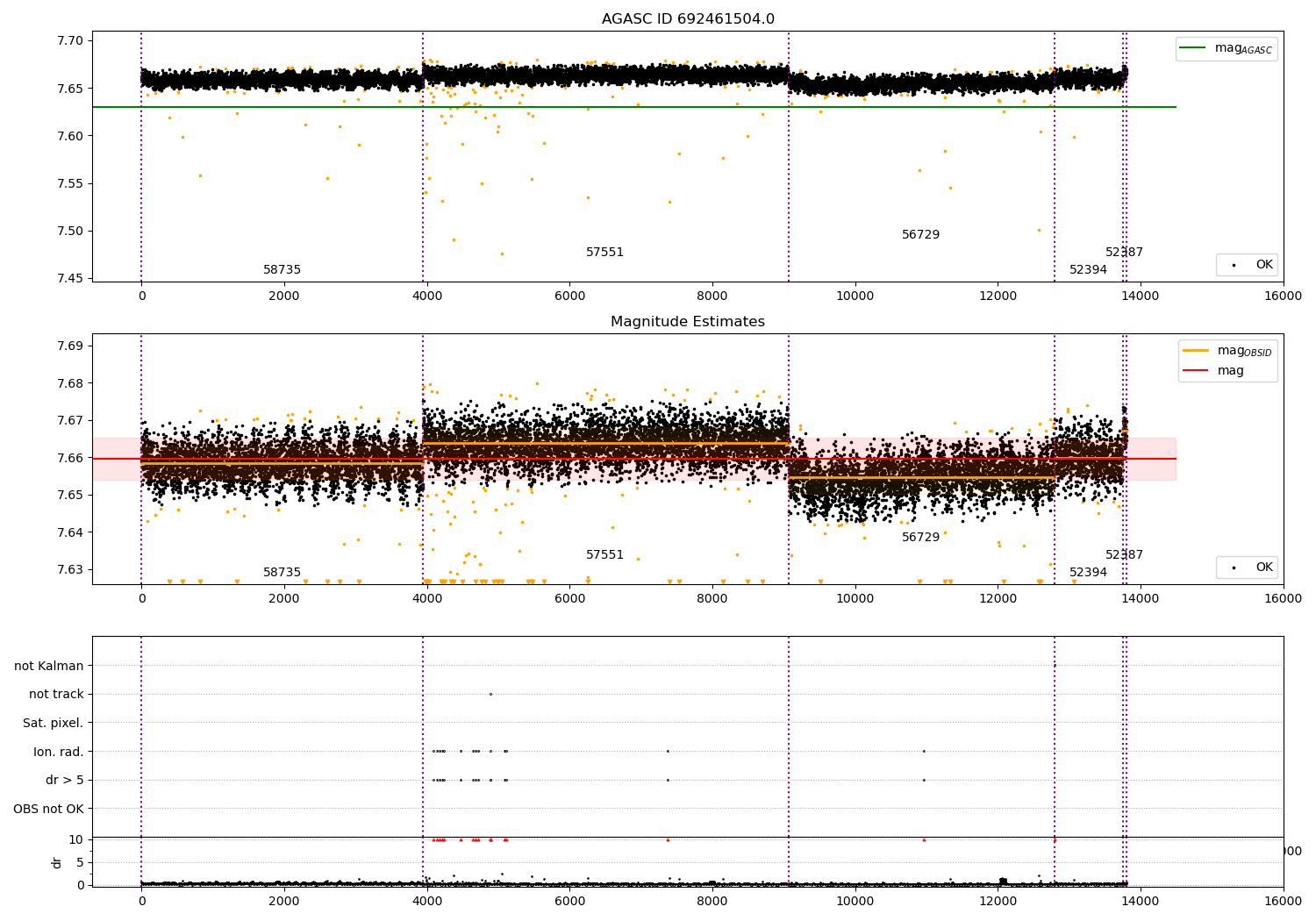Click y-axis tick 7.69 in Magnitude Estimates plot

pyautogui.click(x=70, y=346)
